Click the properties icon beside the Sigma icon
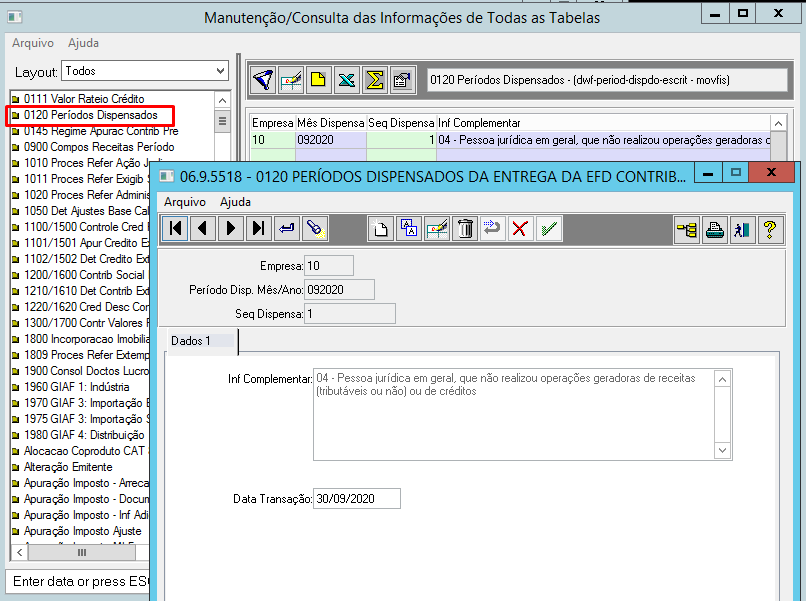This screenshot has height=601, width=806. 402,80
